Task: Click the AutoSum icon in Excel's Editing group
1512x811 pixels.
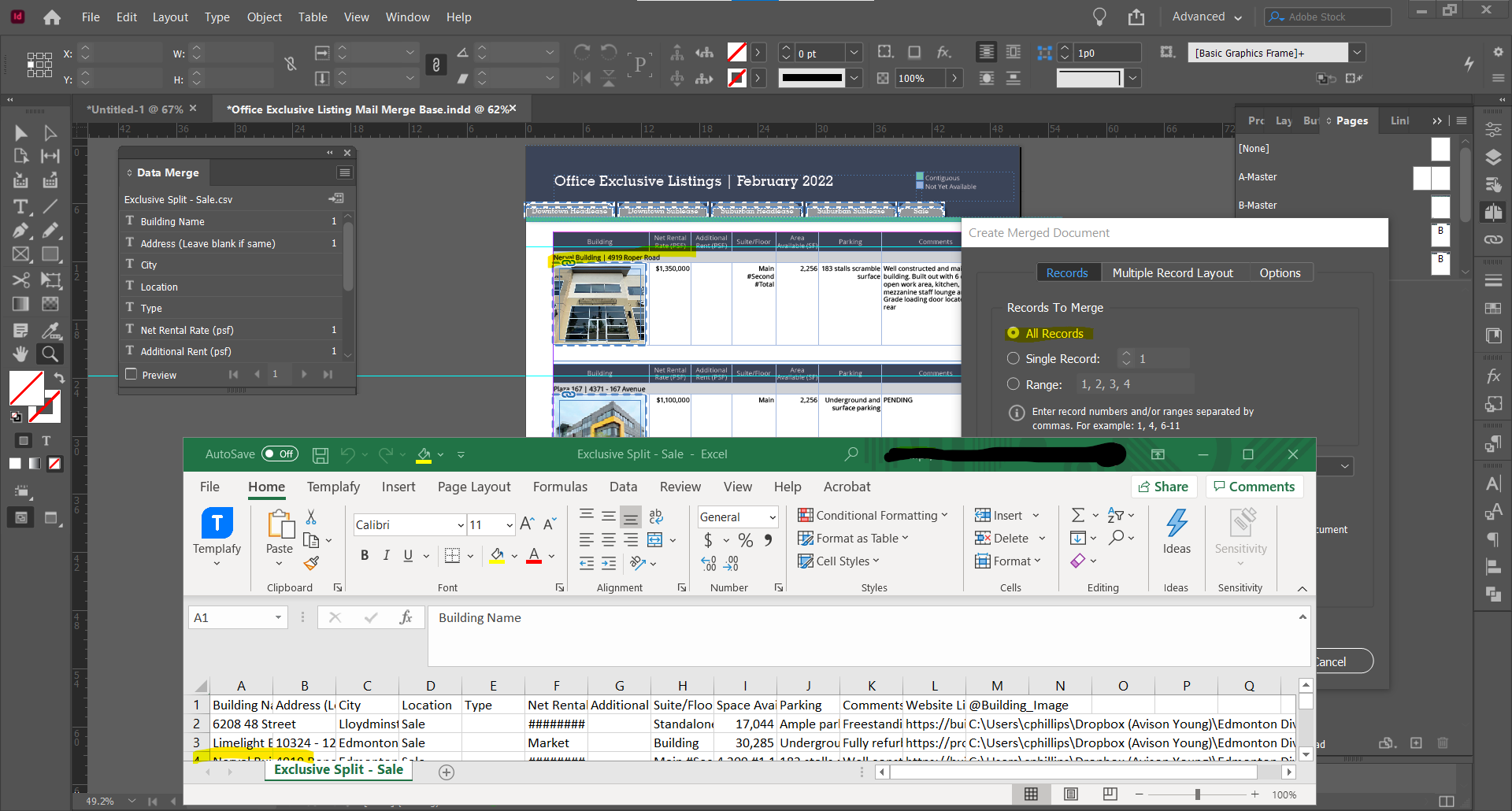Action: (x=1080, y=515)
